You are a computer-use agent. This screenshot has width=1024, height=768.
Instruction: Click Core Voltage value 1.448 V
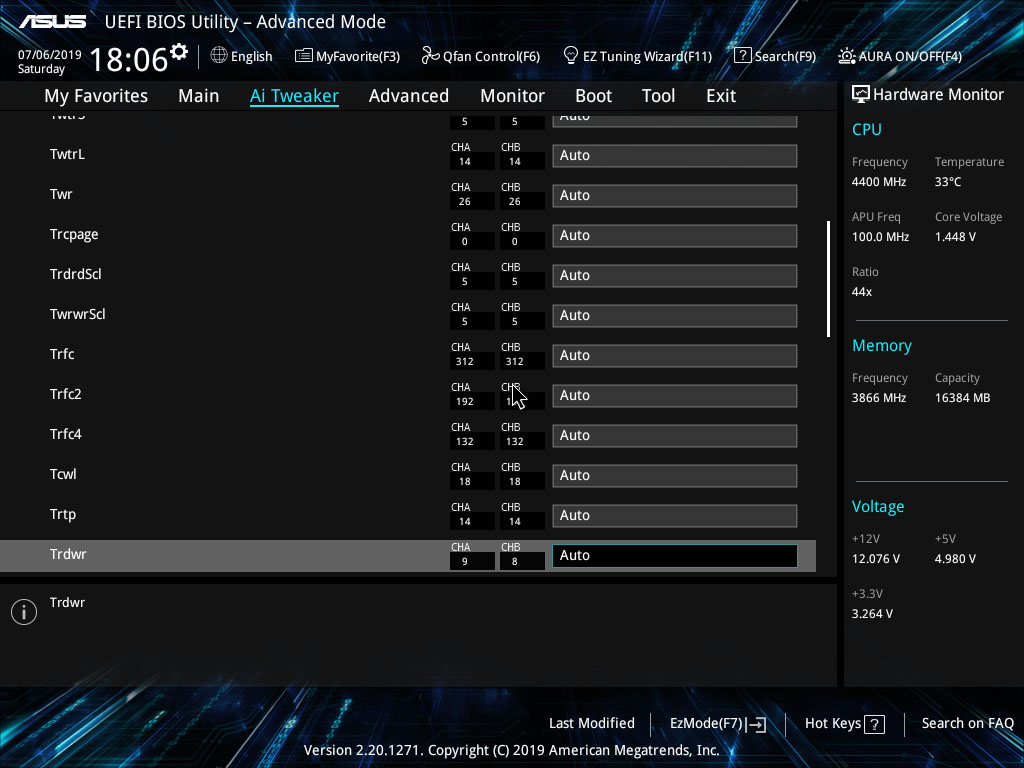tap(955, 237)
